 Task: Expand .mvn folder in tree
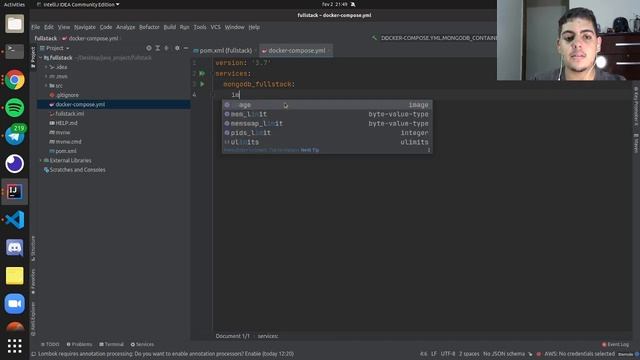point(46,76)
